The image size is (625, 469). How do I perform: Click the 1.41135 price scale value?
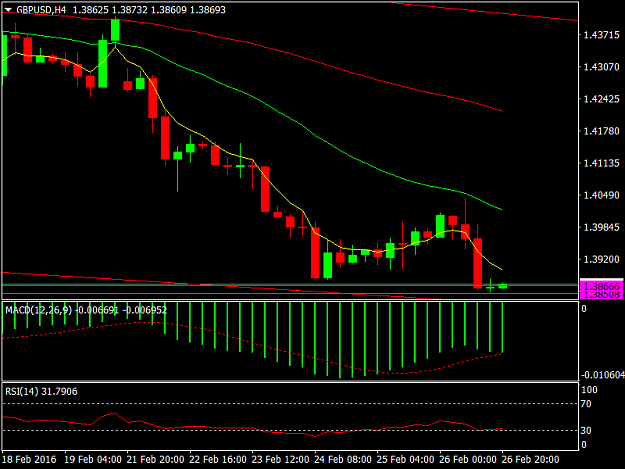[601, 163]
